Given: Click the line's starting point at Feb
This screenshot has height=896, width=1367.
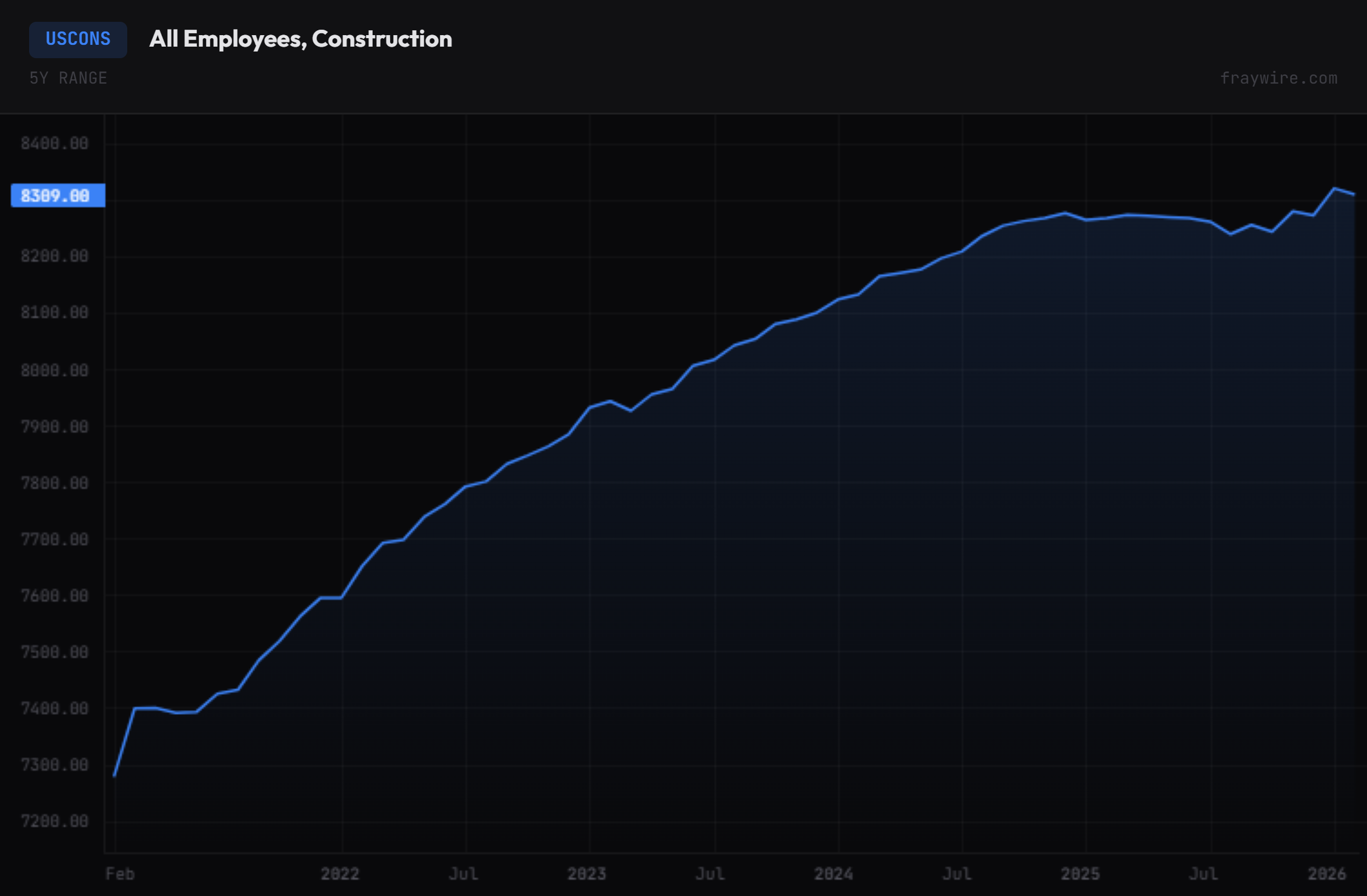Looking at the screenshot, I should pyautogui.click(x=115, y=775).
